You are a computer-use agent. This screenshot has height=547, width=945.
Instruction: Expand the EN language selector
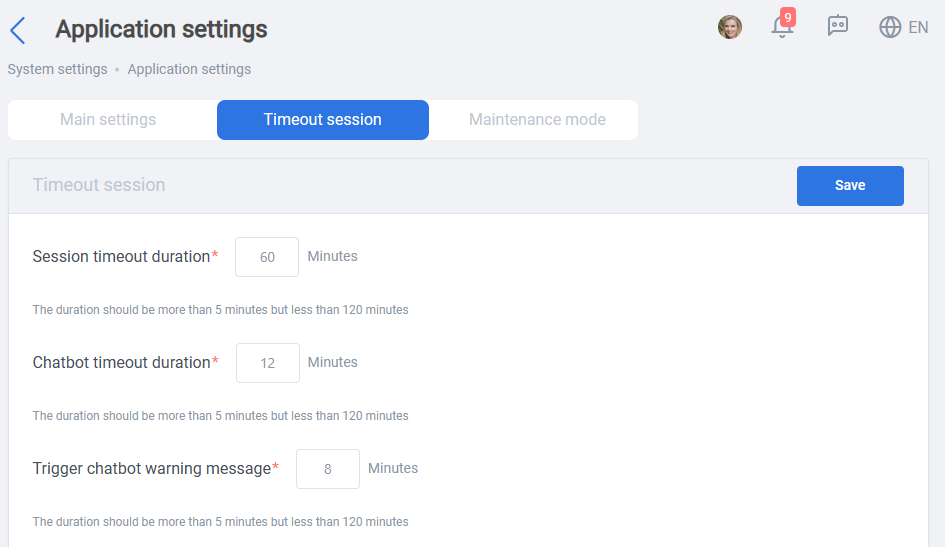[x=918, y=27]
